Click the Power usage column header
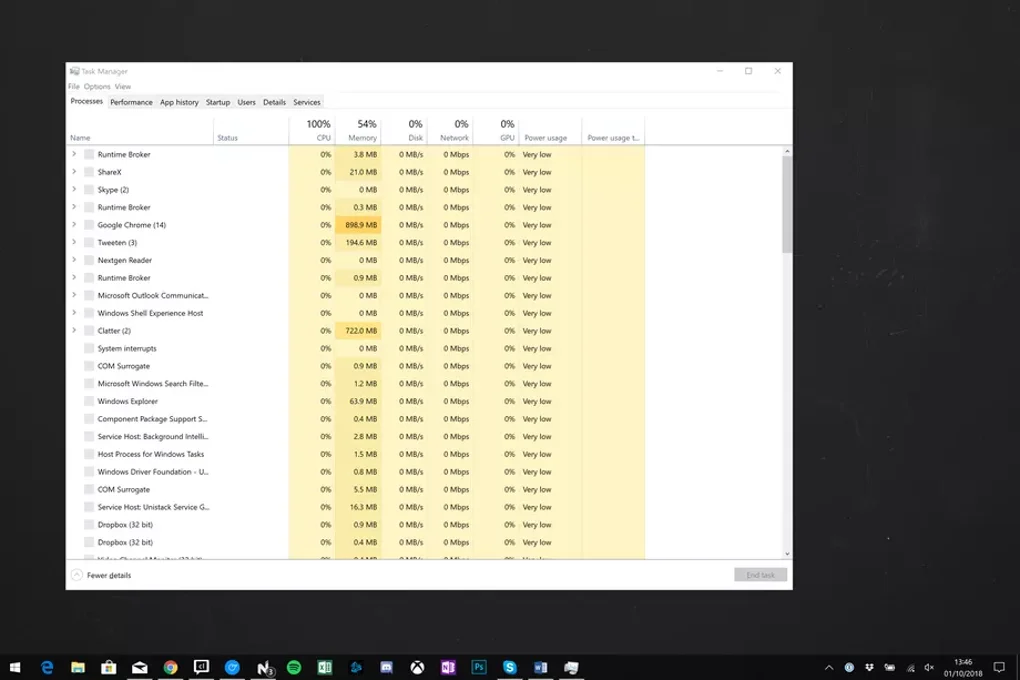Viewport: 1020px width, 680px height. (550, 131)
